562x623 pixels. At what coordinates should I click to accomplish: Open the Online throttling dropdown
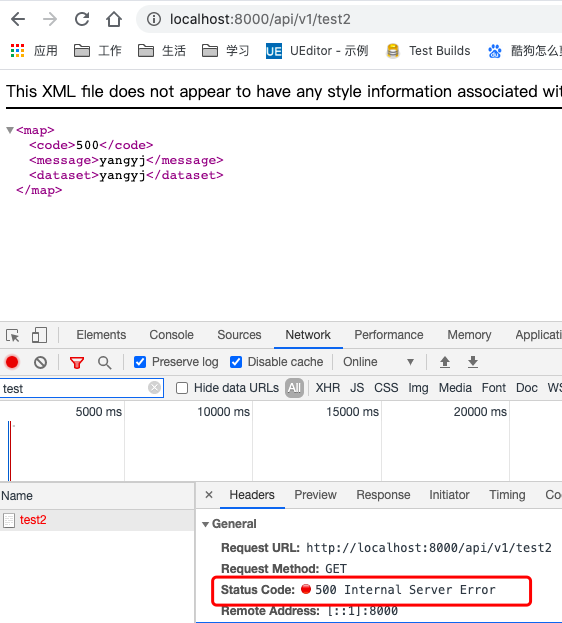[378, 362]
